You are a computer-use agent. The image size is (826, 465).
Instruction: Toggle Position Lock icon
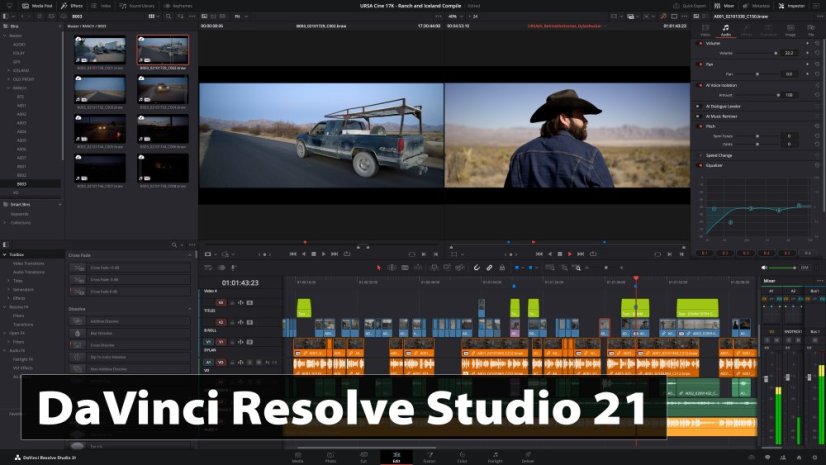pyautogui.click(x=502, y=268)
